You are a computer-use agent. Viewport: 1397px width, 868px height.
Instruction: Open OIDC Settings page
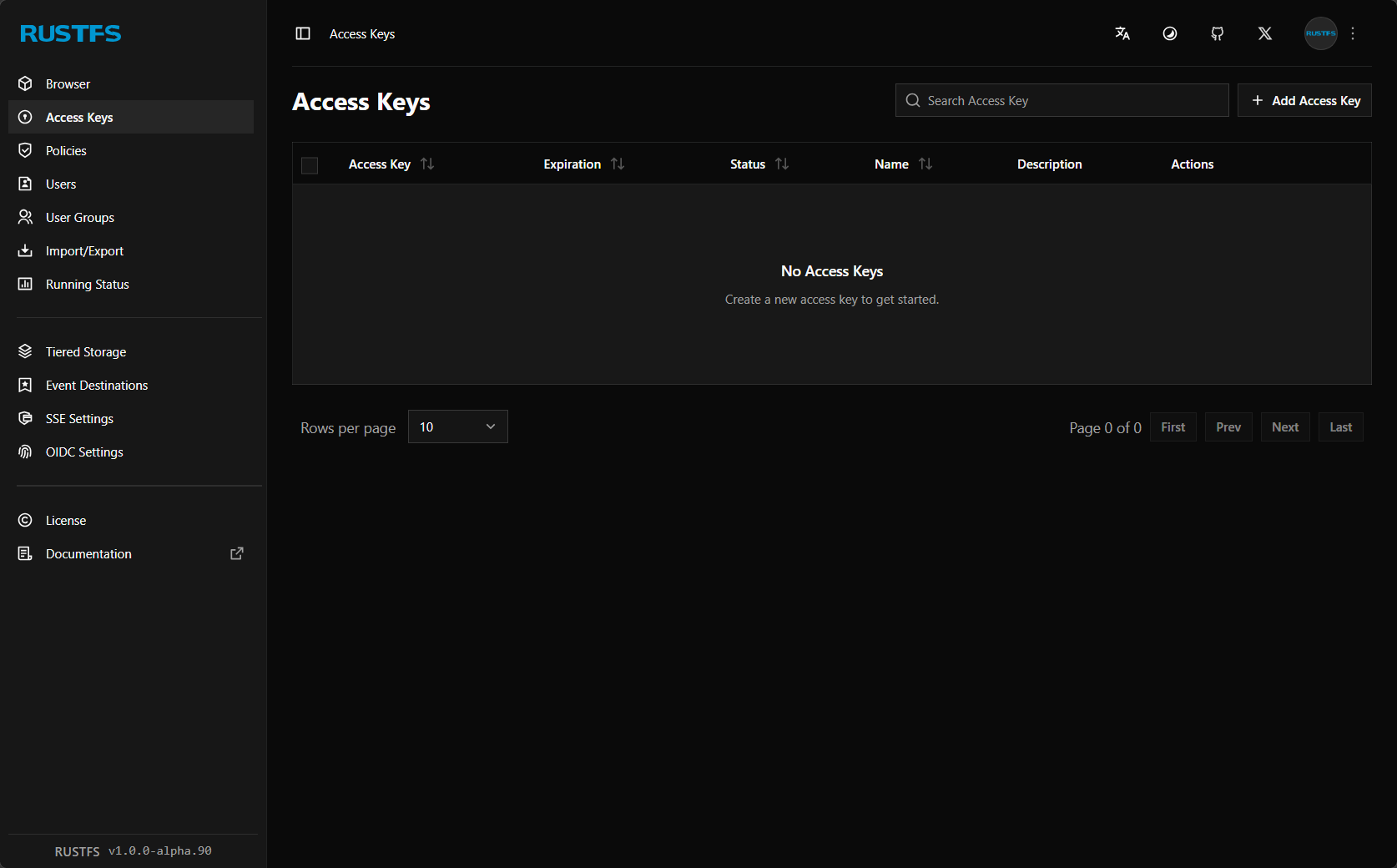click(x=131, y=452)
